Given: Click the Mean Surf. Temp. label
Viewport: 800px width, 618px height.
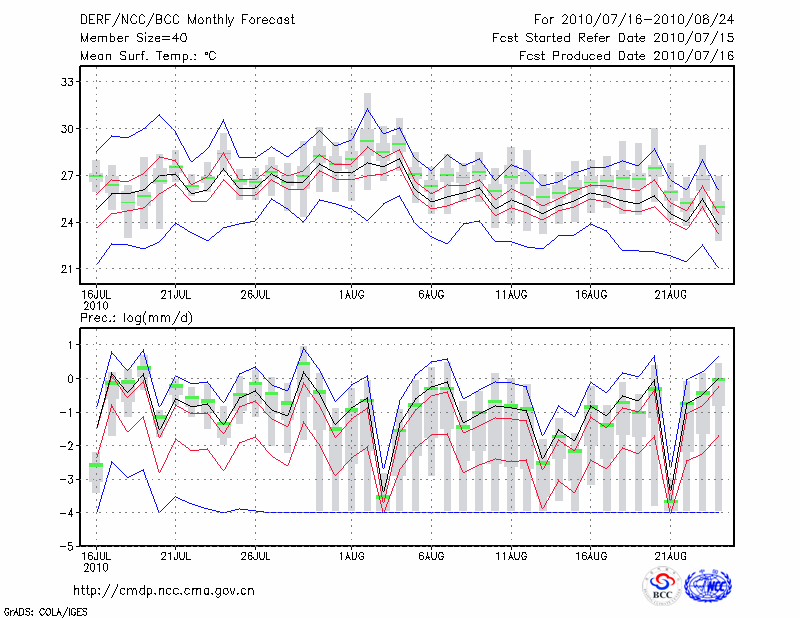Looking at the screenshot, I should coord(148,55).
